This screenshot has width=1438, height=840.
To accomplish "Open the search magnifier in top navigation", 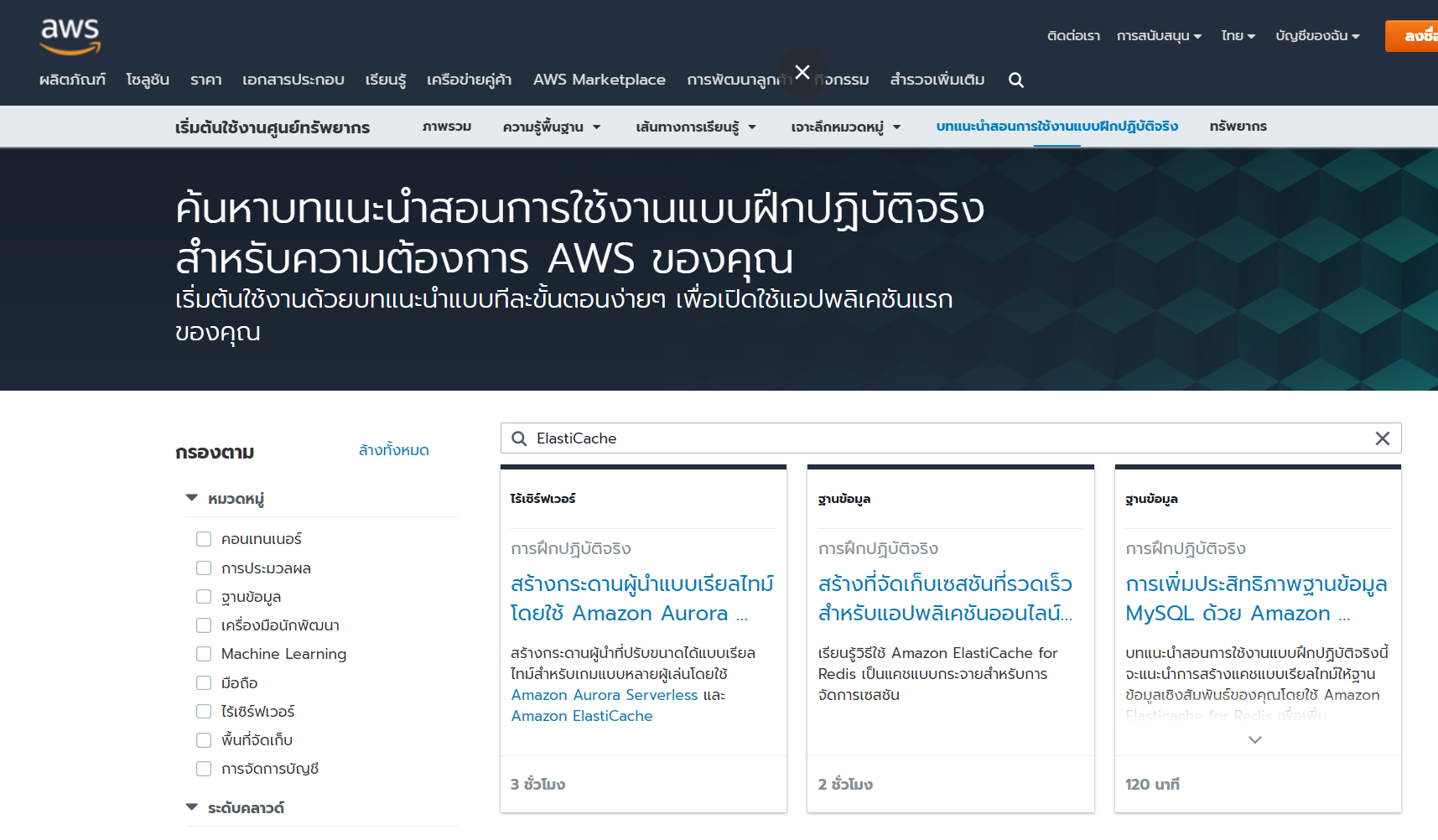I will 1016,80.
